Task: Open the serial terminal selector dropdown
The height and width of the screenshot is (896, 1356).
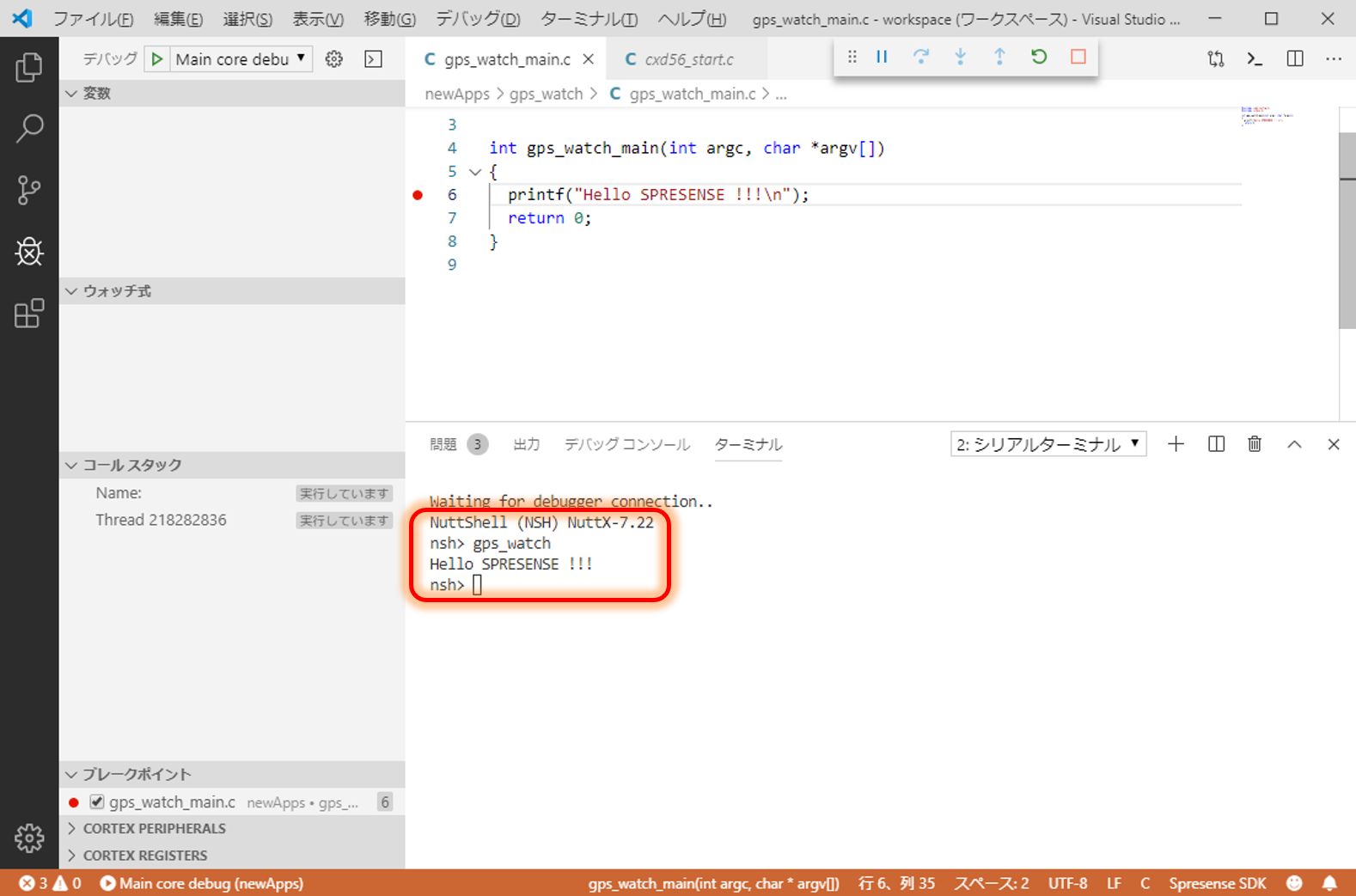Action: tap(1048, 444)
